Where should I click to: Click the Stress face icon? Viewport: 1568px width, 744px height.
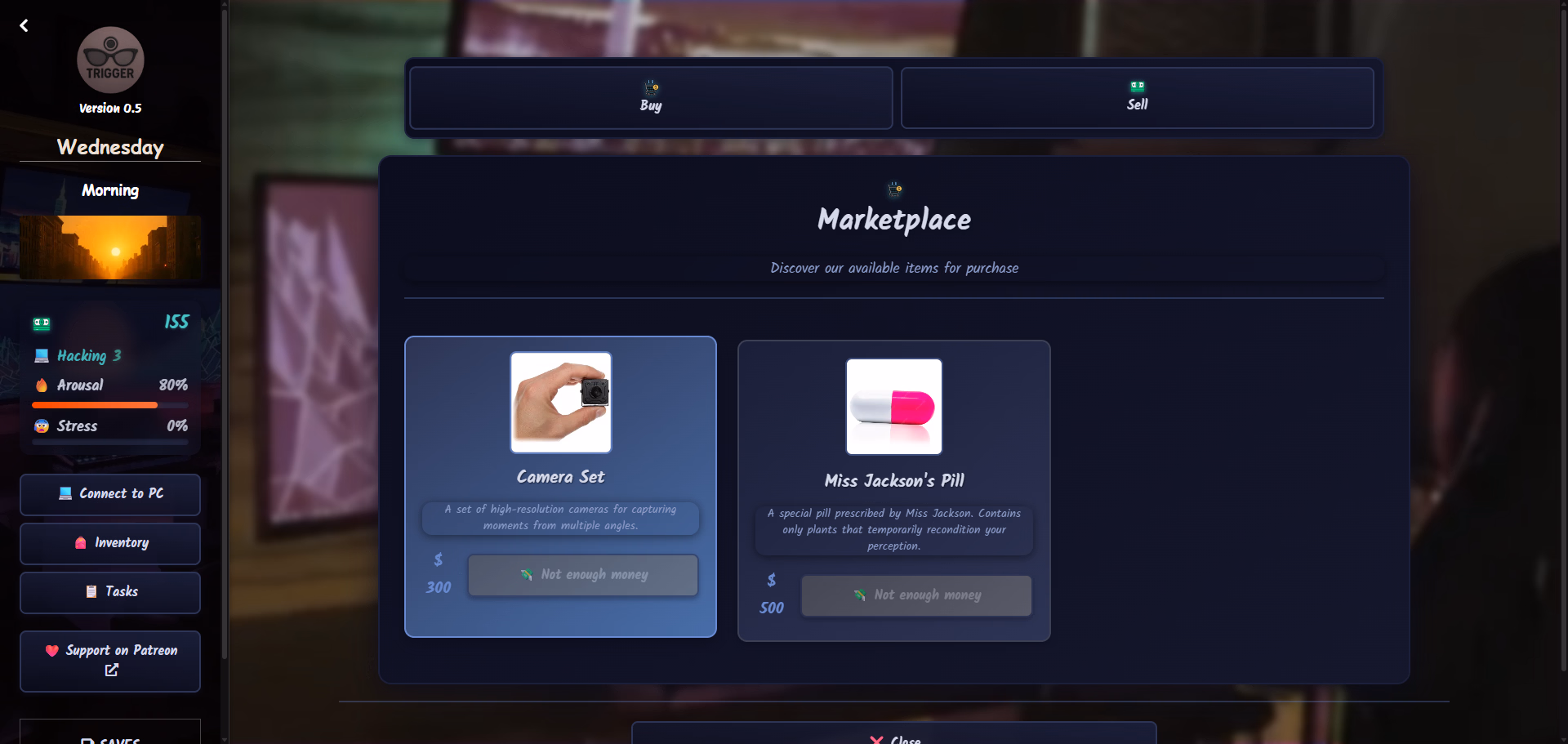[x=42, y=425]
